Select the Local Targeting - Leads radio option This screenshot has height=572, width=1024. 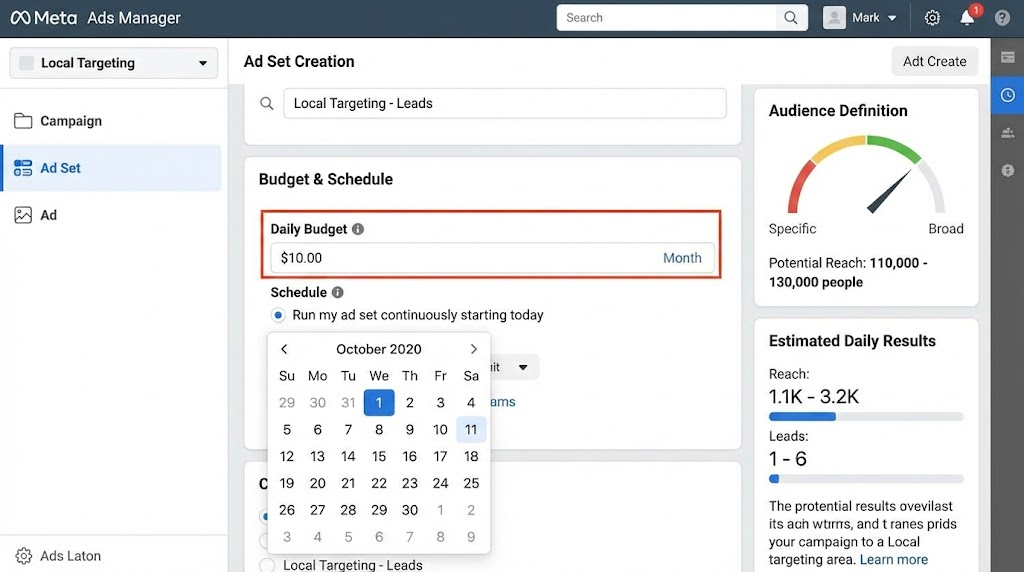pyautogui.click(x=267, y=565)
